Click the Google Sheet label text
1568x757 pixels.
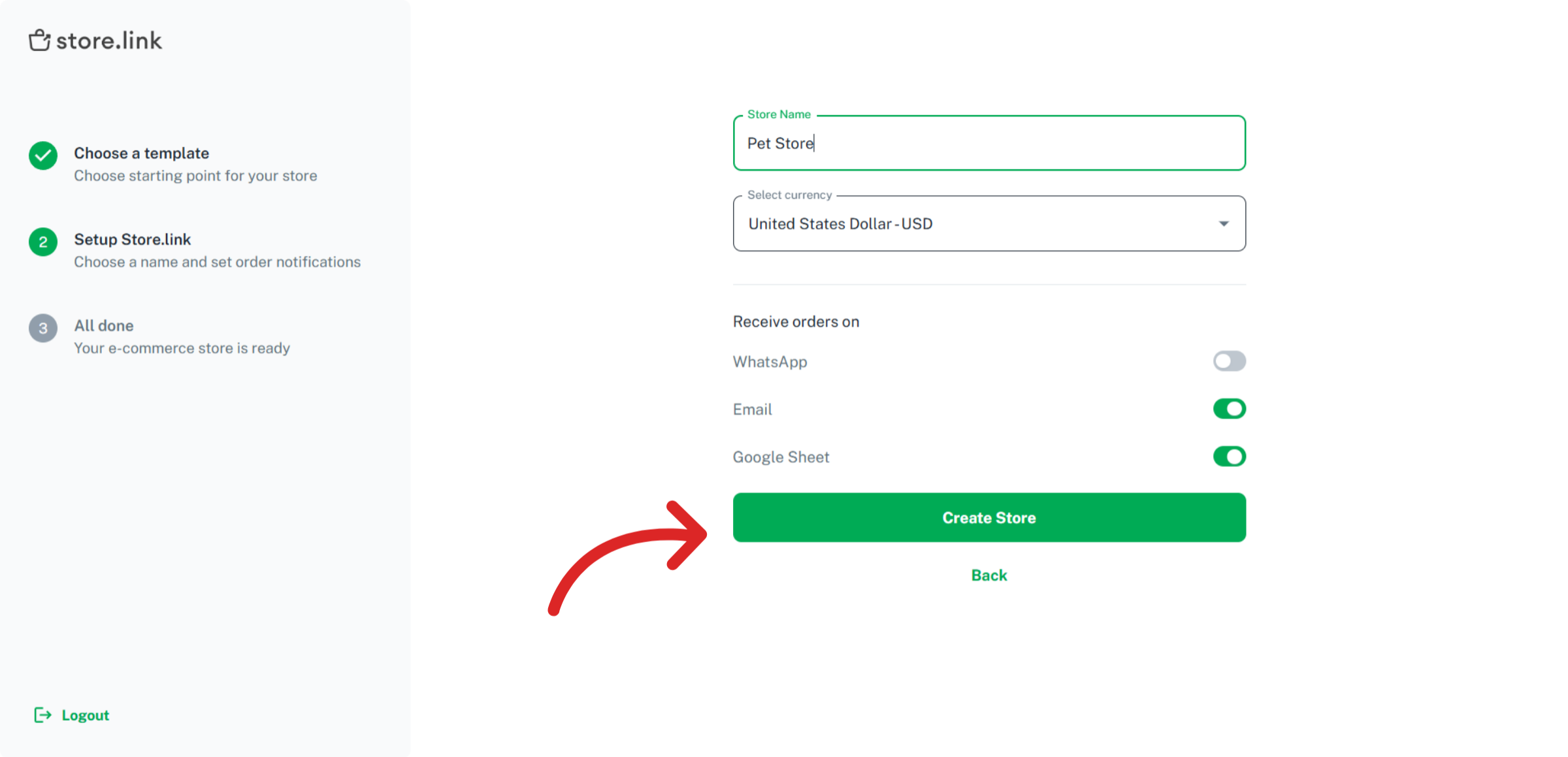coord(781,457)
